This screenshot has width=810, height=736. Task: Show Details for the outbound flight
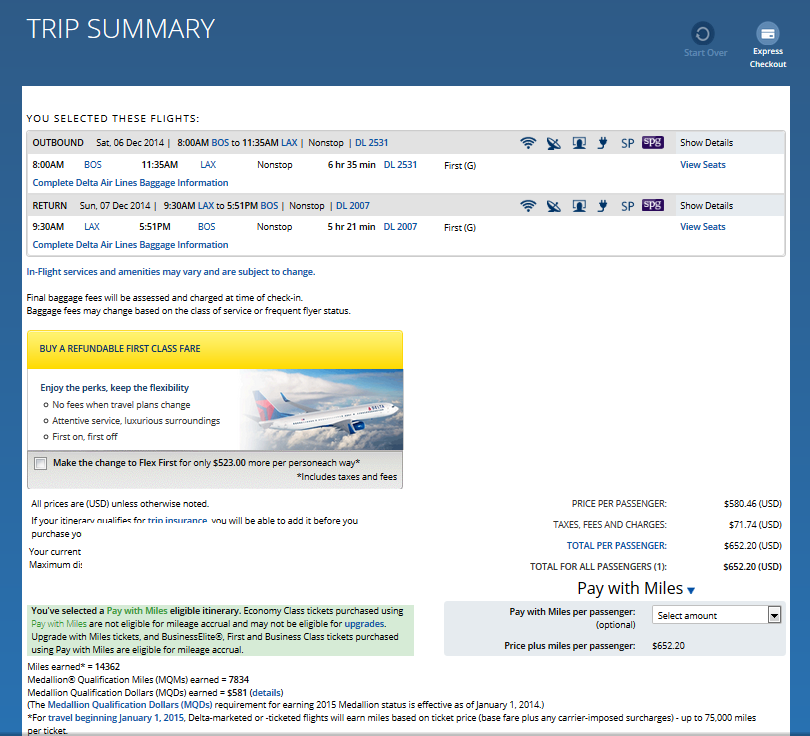[706, 143]
